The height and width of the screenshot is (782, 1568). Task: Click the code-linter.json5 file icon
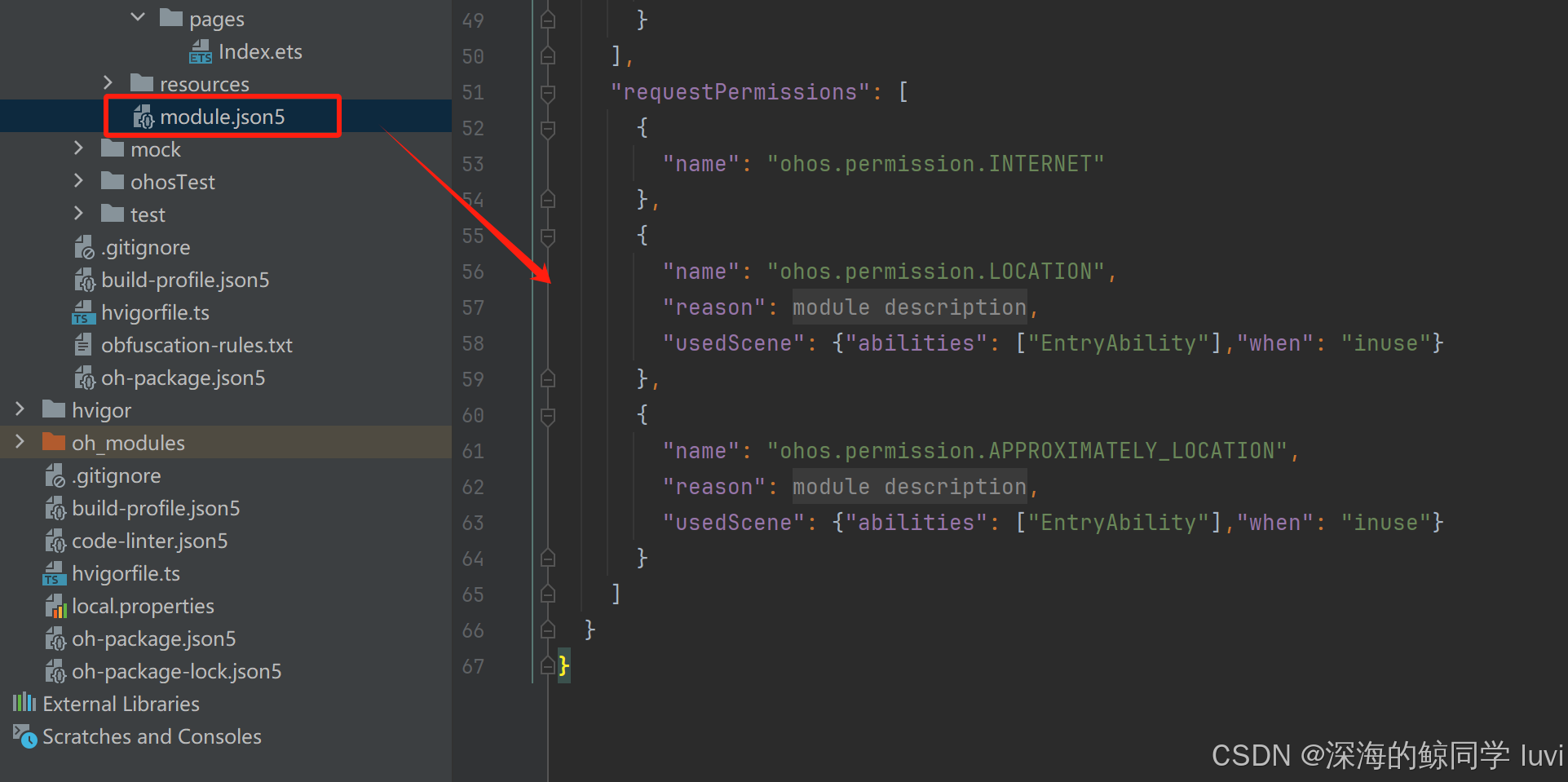(55, 541)
